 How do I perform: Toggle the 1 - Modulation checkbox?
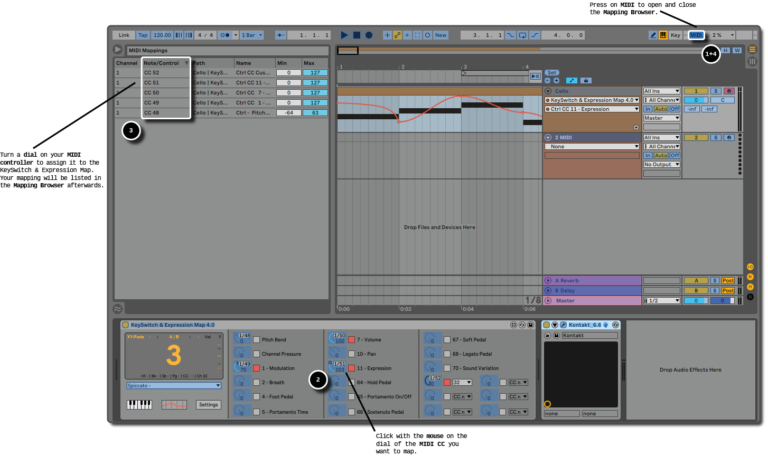click(257, 368)
